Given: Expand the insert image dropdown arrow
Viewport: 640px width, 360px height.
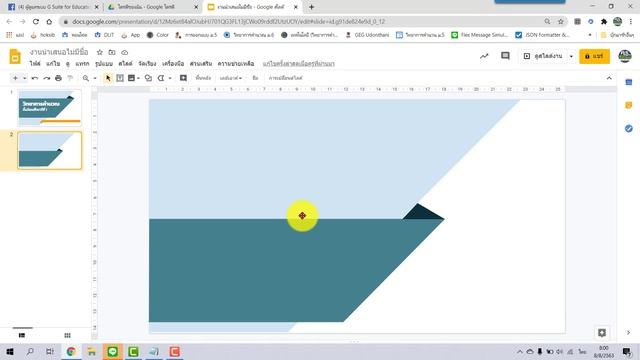Looking at the screenshot, I should [138, 78].
